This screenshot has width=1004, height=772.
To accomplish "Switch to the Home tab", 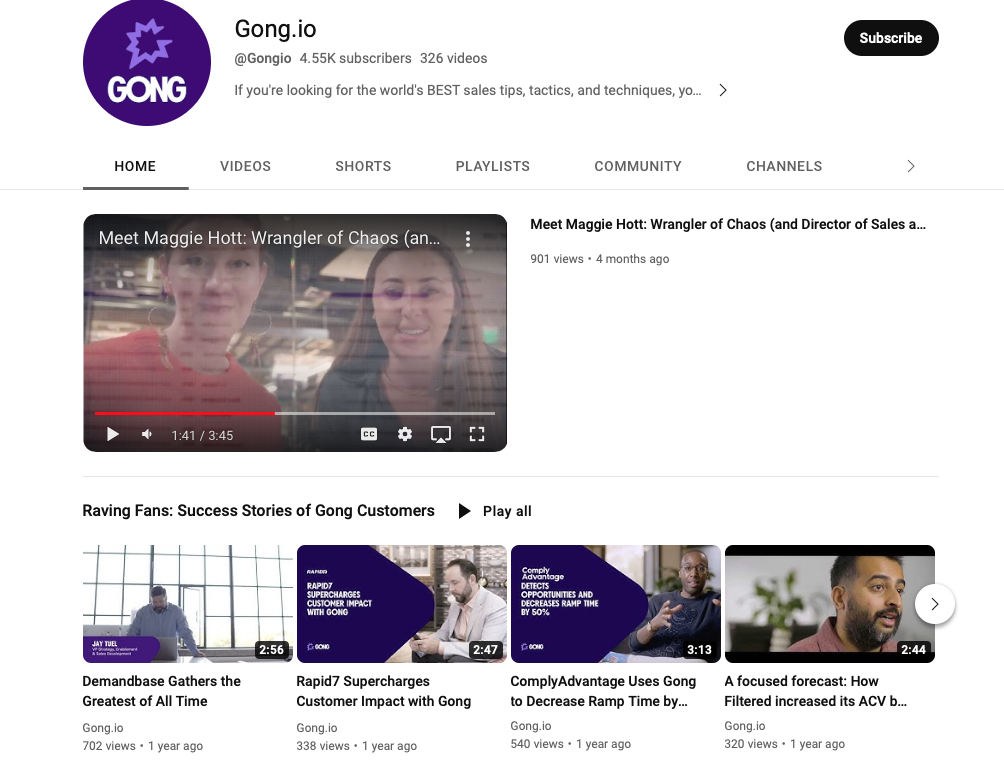I will [x=135, y=166].
